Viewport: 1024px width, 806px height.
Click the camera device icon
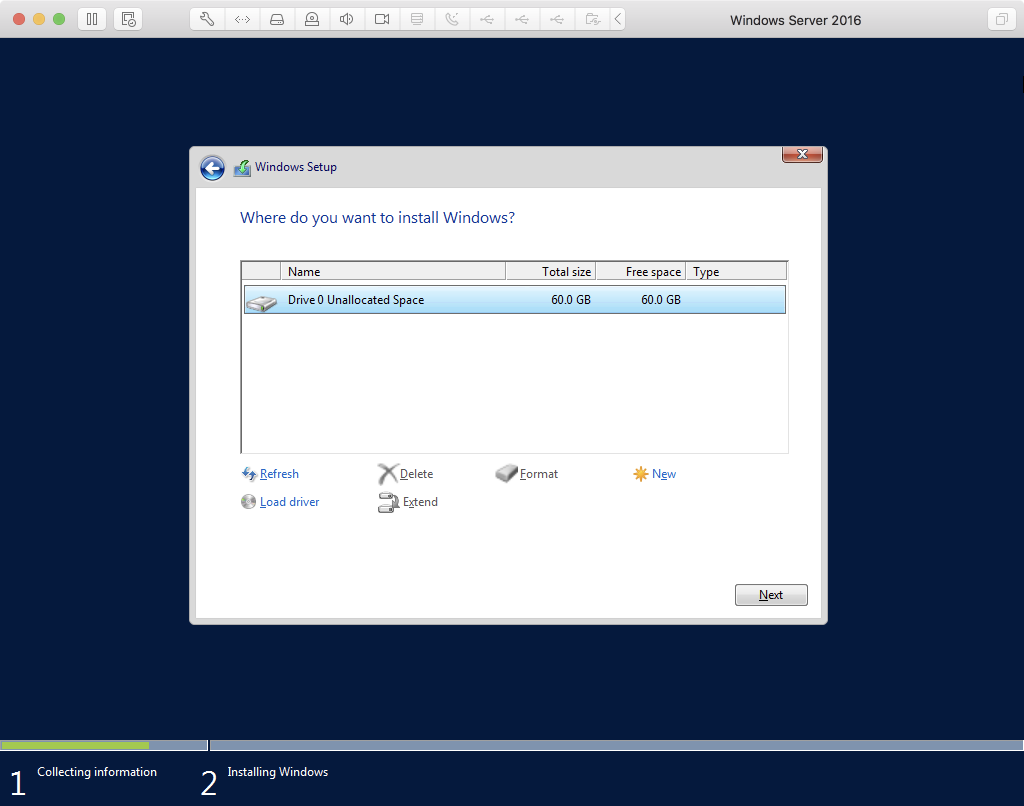(382, 19)
